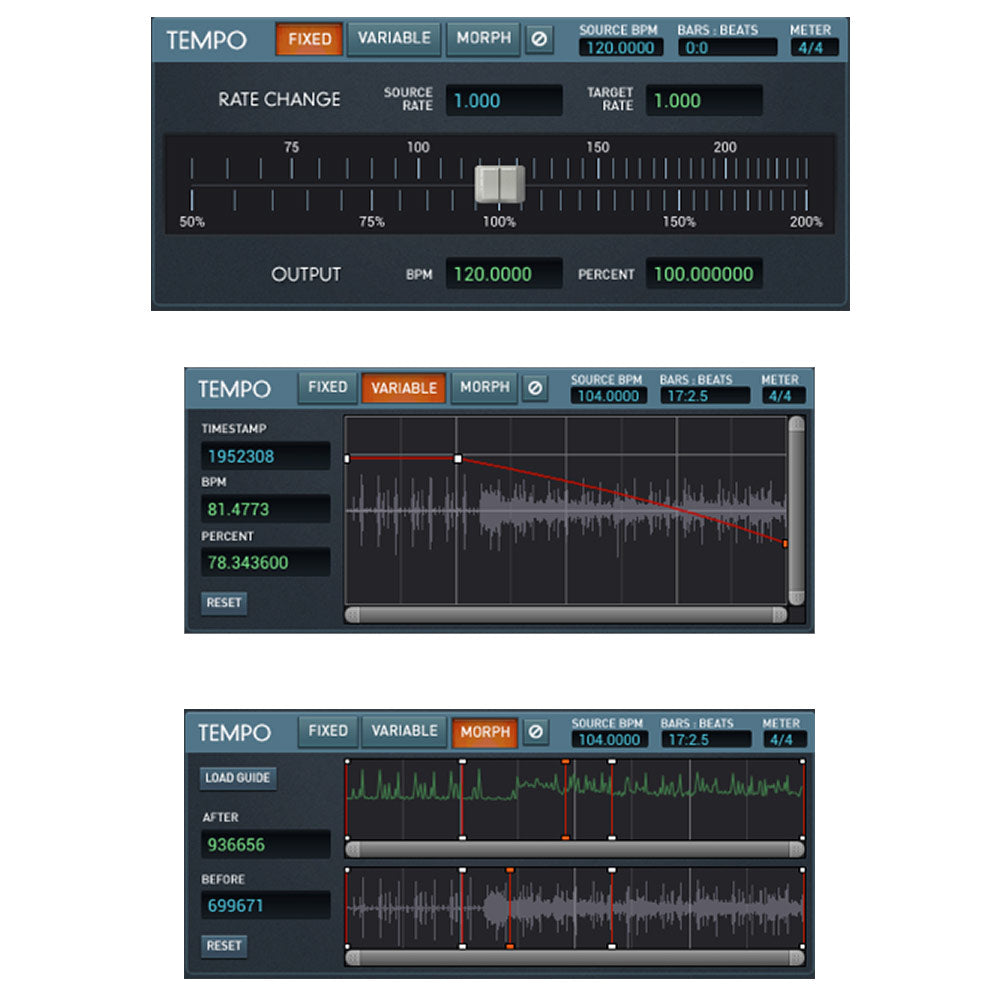Select the orange tempo marker on the guide waveform
1000x1000 pixels.
[566, 761]
